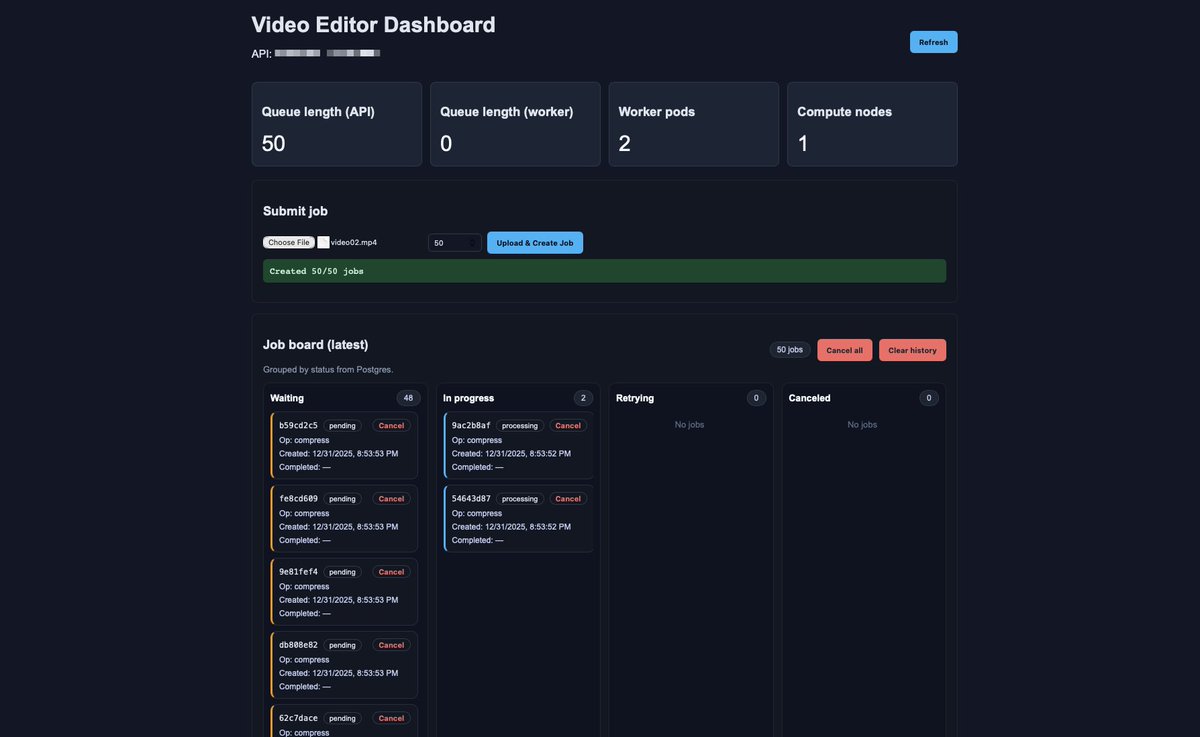This screenshot has width=1200, height=737.
Task: Click the Created timestamp of job 9e81fef4
Action: (338, 600)
